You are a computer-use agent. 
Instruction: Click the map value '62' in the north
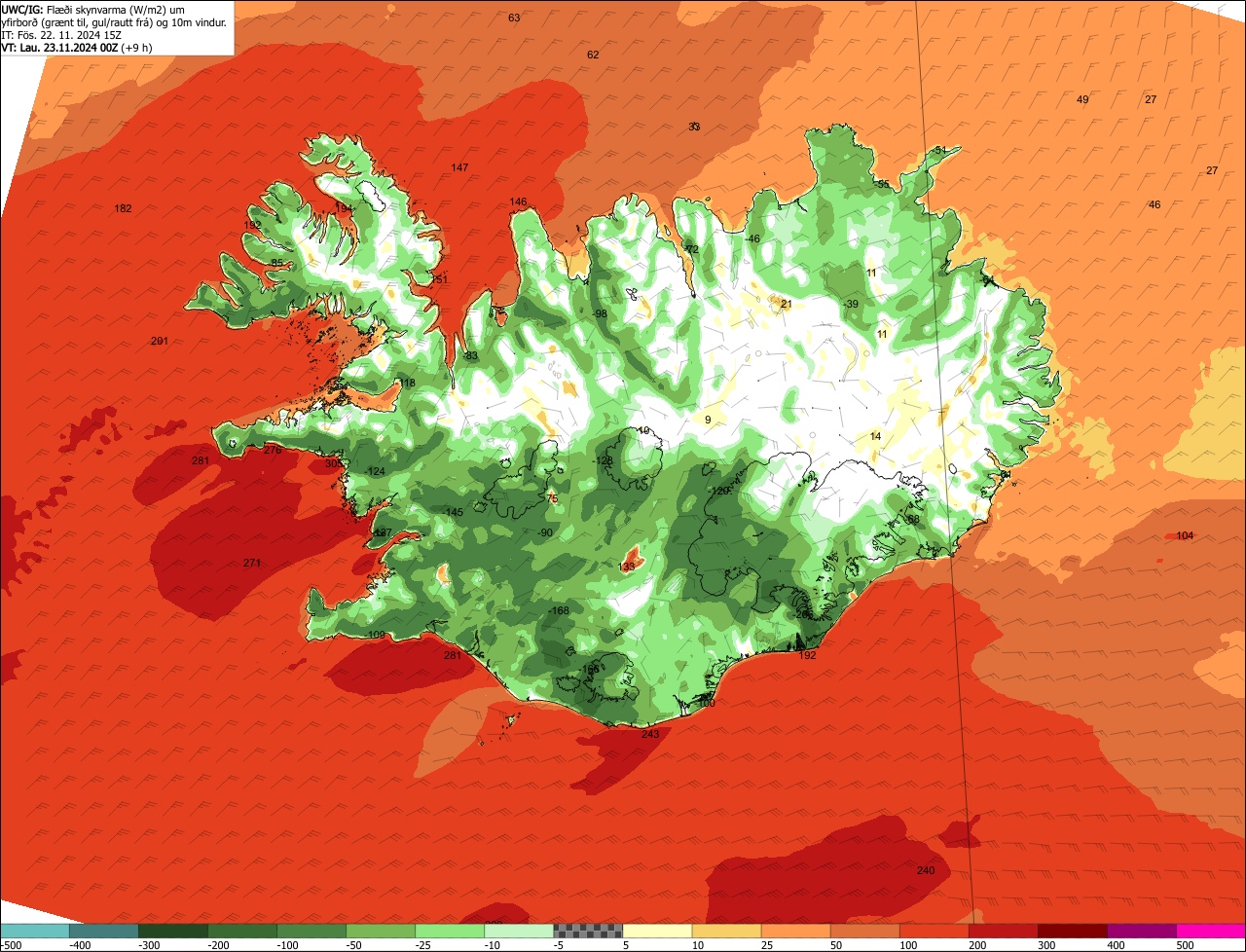pyautogui.click(x=593, y=55)
